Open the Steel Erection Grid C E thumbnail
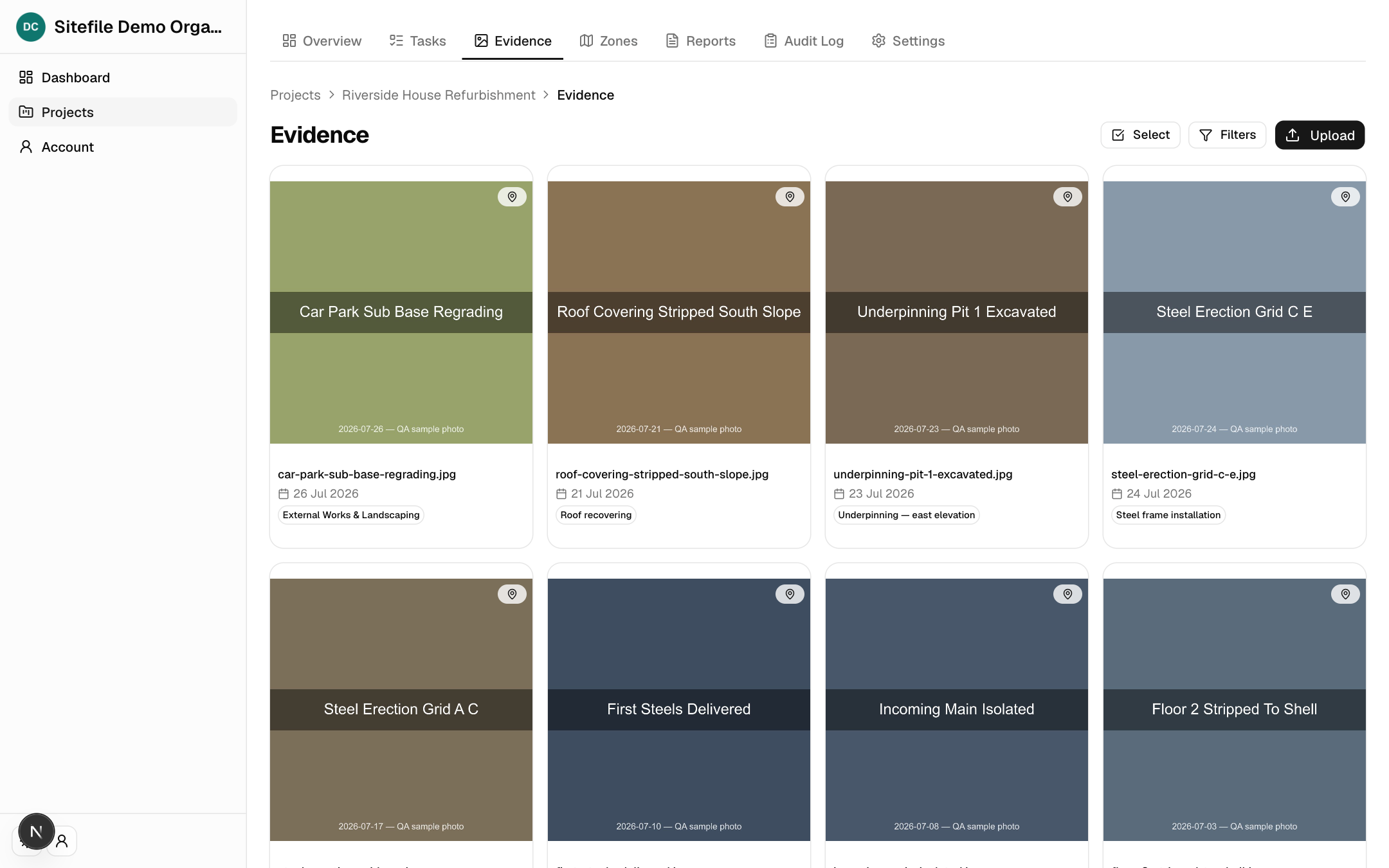1389x868 pixels. click(1235, 312)
